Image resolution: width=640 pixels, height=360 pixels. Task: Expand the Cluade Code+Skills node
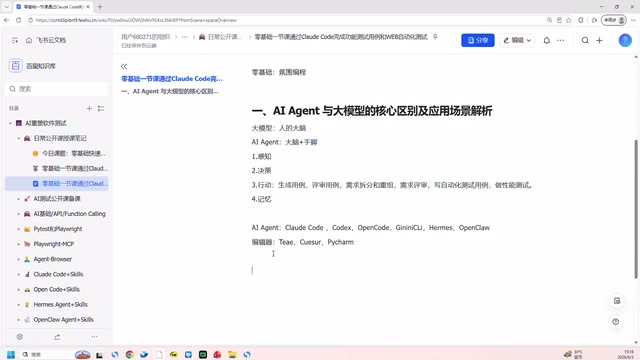point(19,274)
